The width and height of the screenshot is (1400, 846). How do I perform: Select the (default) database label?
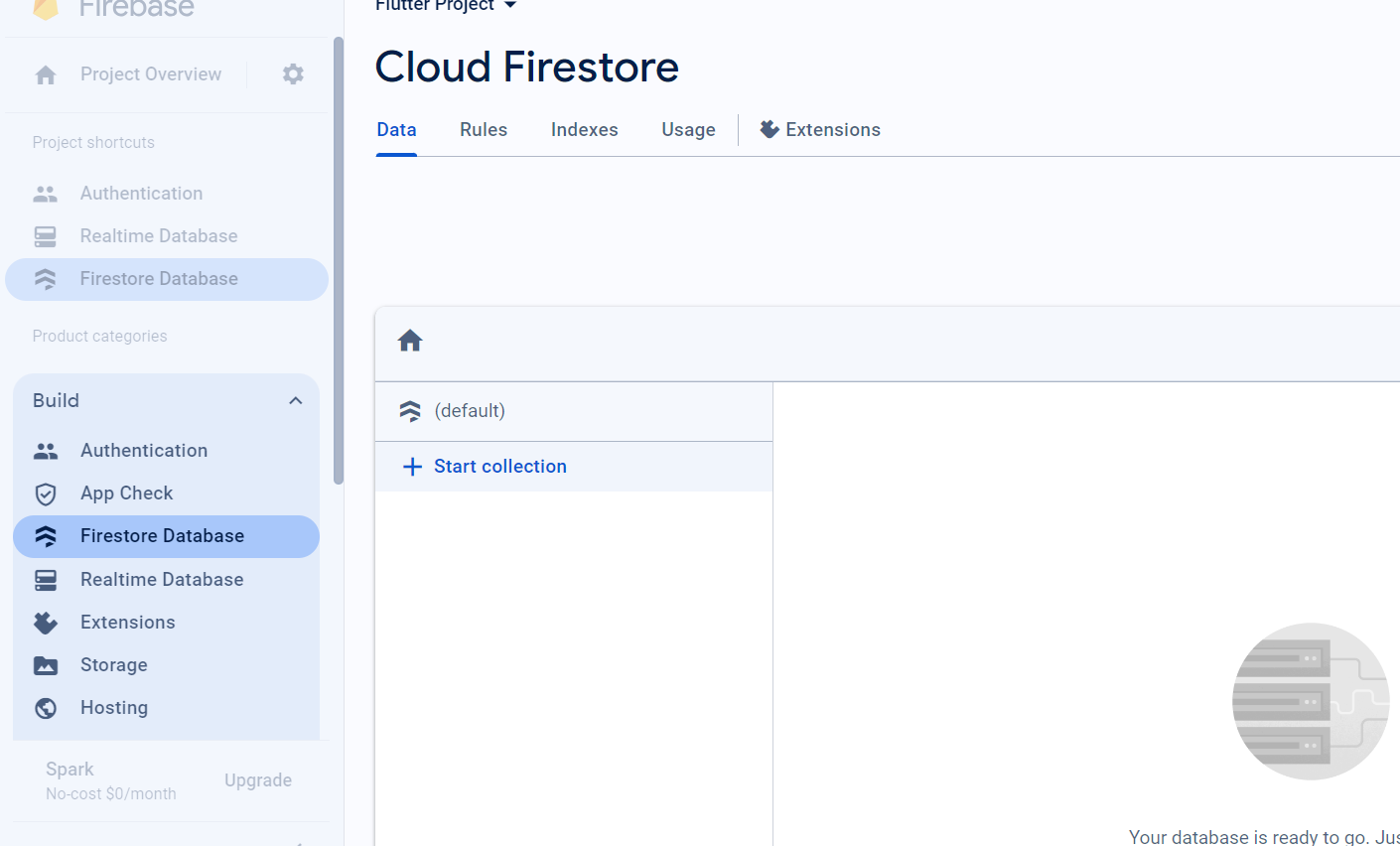click(470, 411)
